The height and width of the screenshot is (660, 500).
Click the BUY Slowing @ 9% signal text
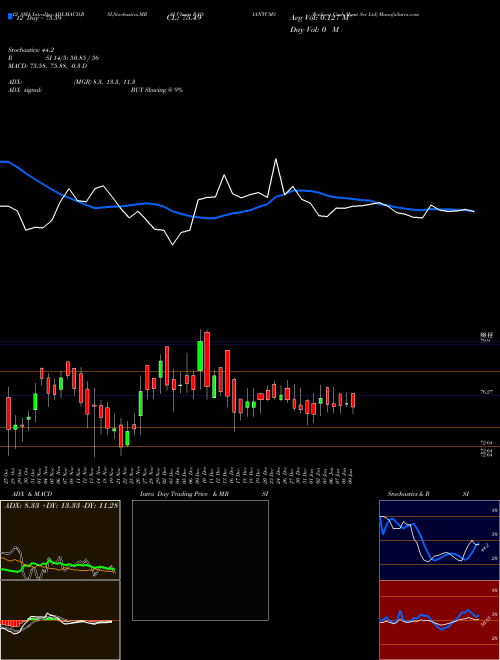(157, 90)
